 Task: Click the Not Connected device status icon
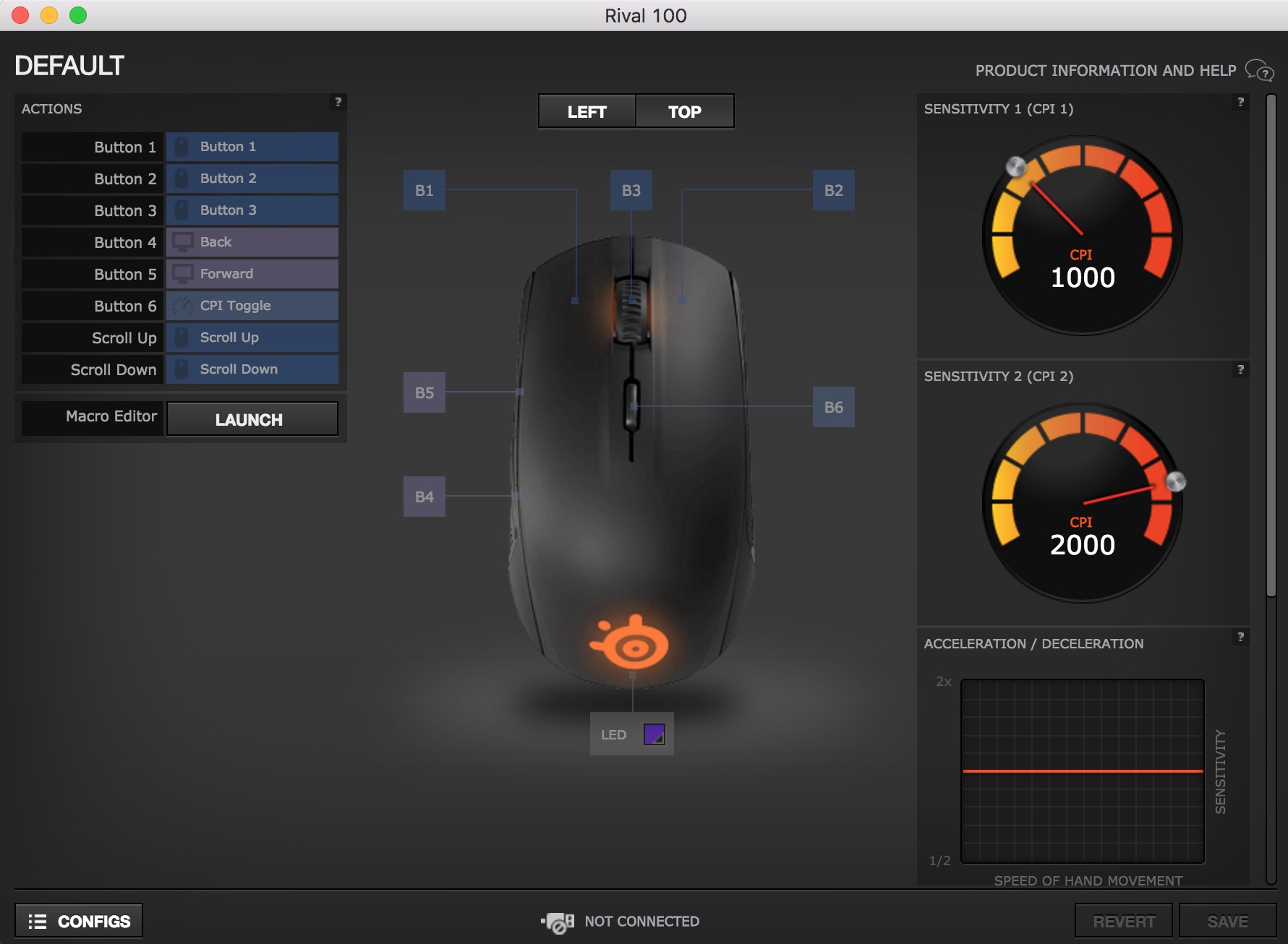coord(558,922)
